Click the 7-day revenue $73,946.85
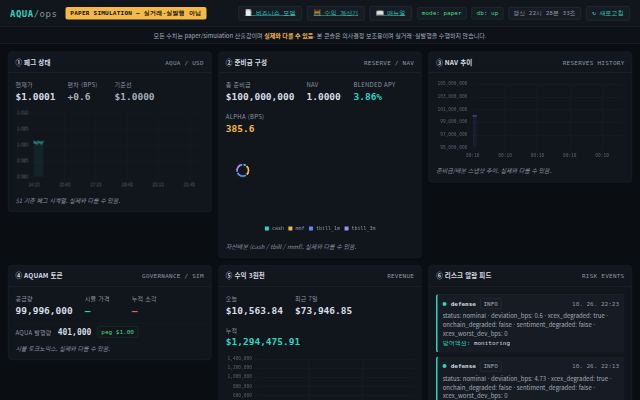Viewport: 640px width, 400px height. tap(323, 311)
